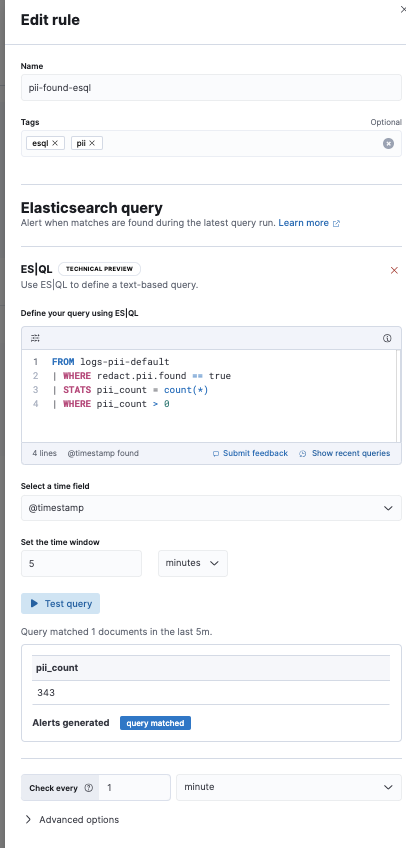The width and height of the screenshot is (406, 848).
Task: Remove the pii tag
Action: point(92,143)
